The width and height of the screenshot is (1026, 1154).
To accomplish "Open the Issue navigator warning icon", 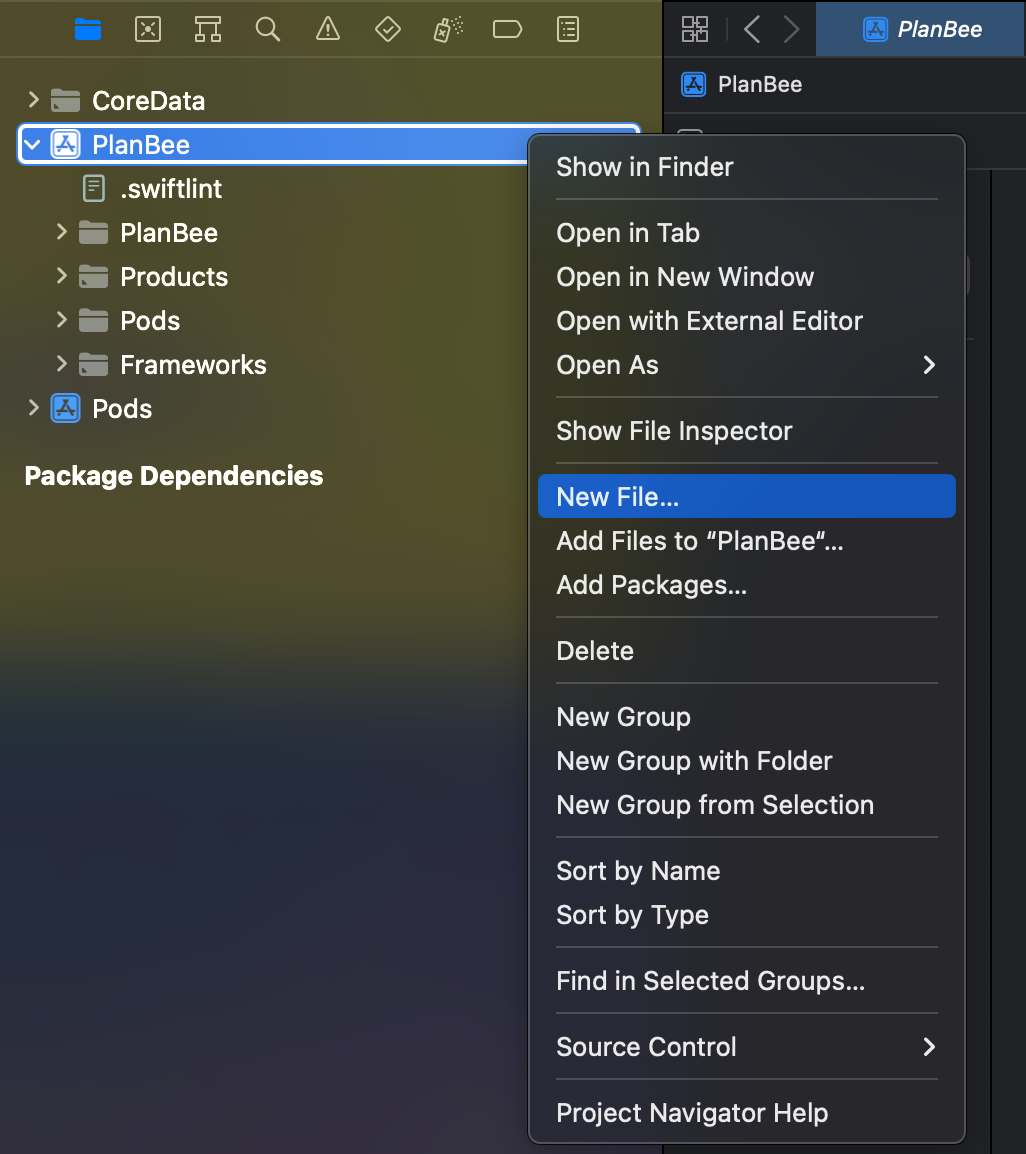I will click(328, 29).
